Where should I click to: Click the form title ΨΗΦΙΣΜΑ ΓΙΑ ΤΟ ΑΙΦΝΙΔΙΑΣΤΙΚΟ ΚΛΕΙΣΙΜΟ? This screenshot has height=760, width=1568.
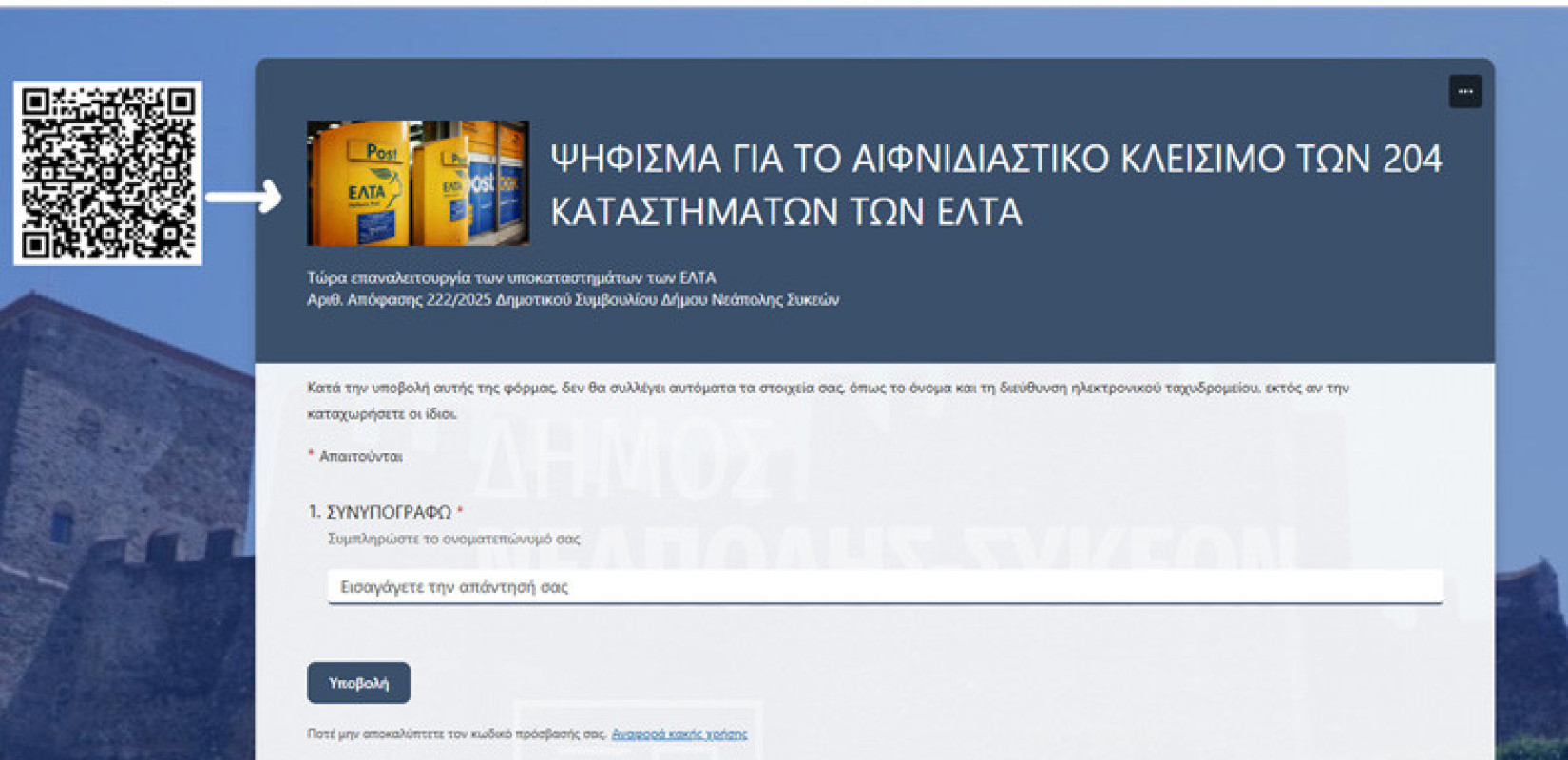click(996, 184)
